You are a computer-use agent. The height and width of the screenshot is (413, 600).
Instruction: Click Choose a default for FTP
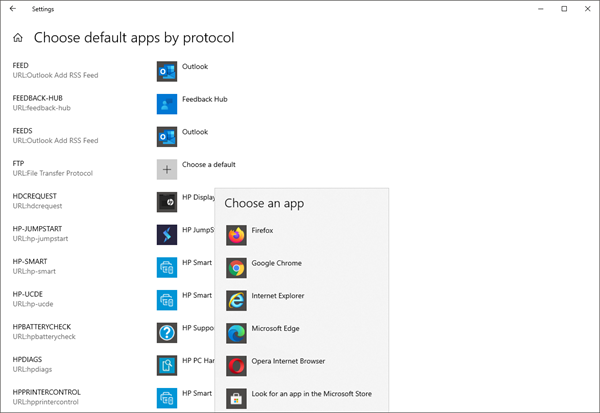209,165
